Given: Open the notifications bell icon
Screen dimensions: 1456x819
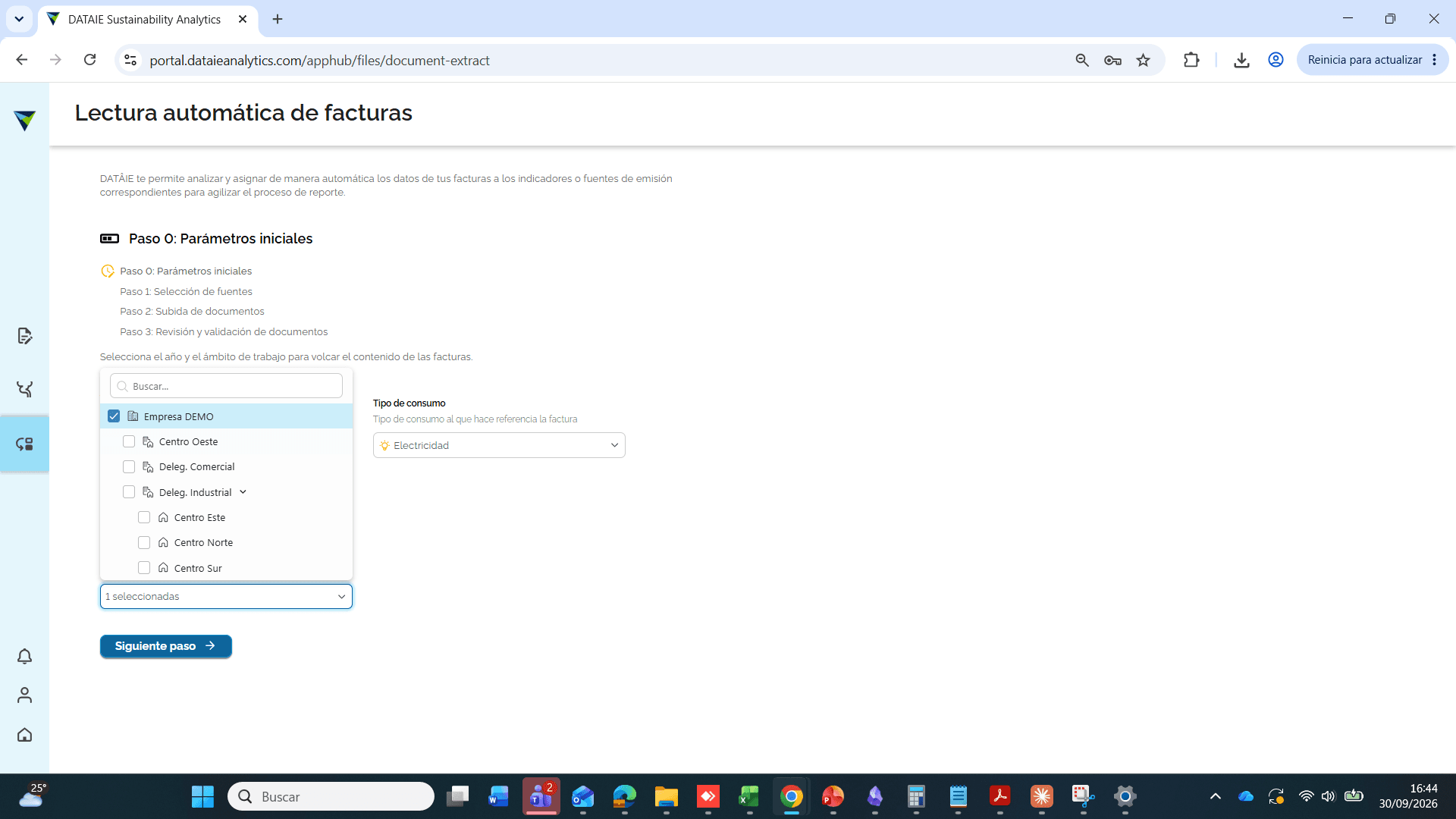Looking at the screenshot, I should pyautogui.click(x=24, y=657).
